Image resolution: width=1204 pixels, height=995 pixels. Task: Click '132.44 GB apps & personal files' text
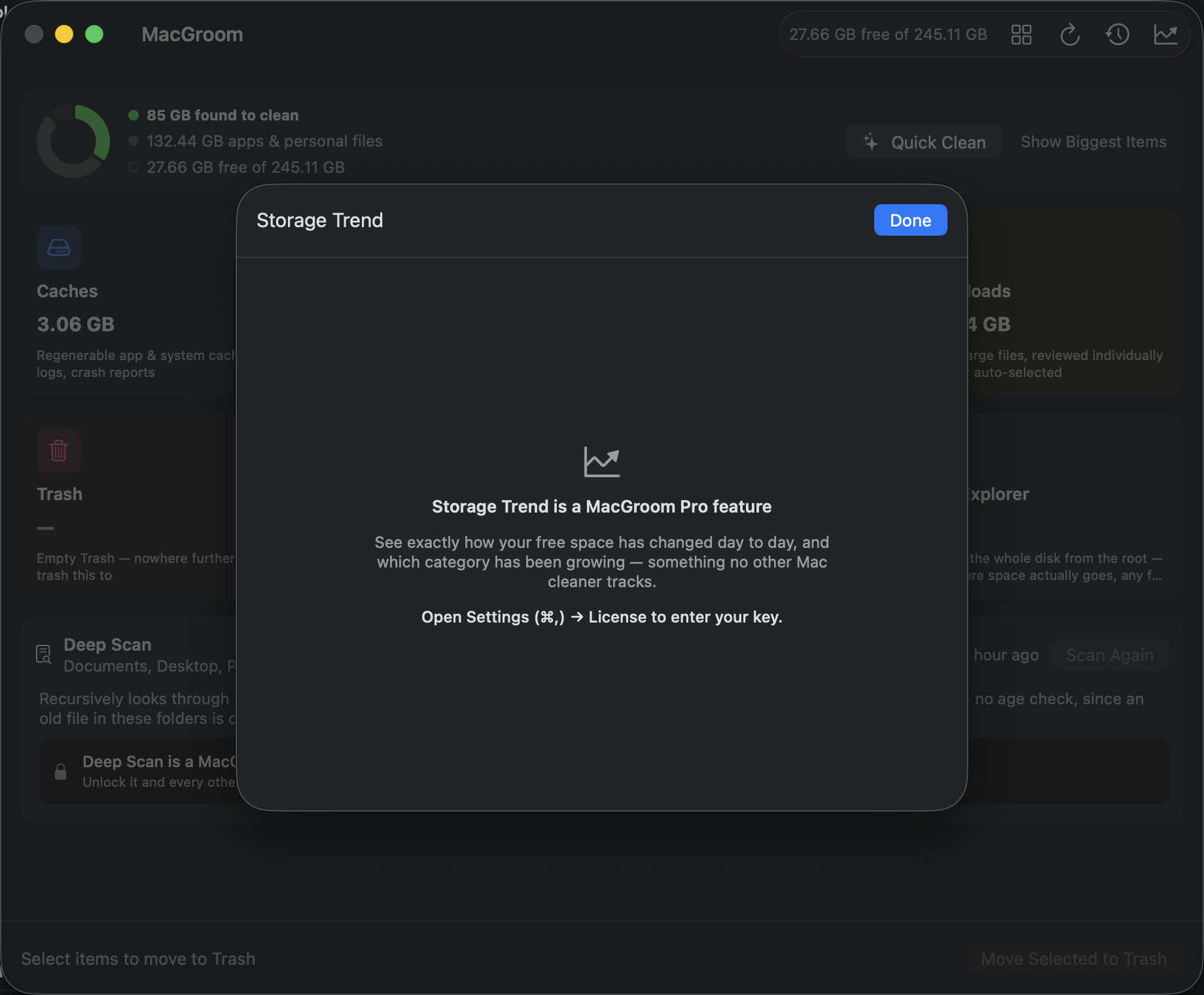click(264, 141)
